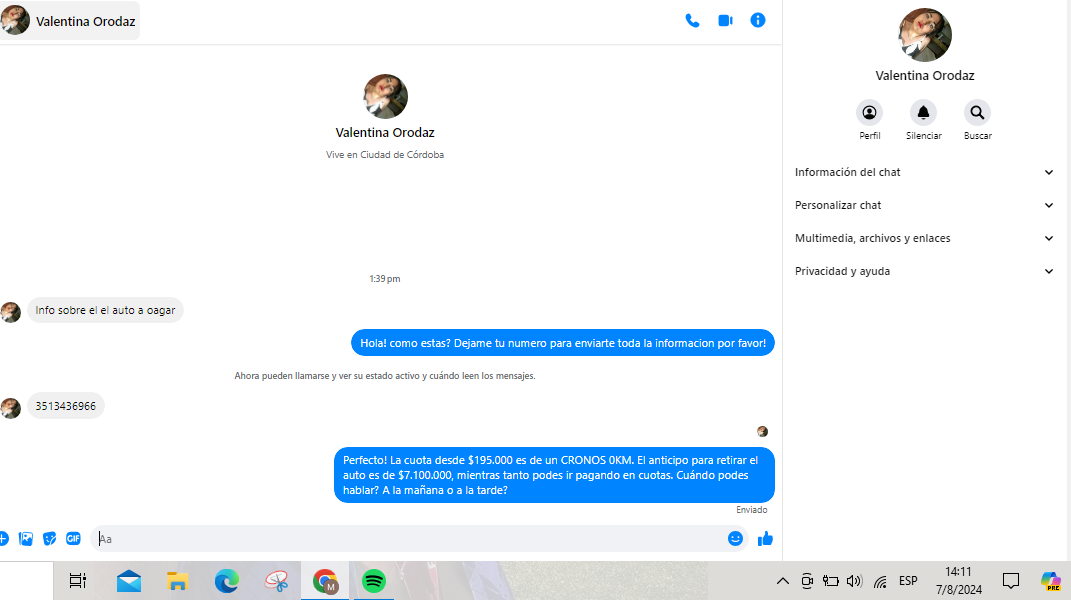Viewport: 1071px width, 600px height.
Task: Send a thumbs-up like
Action: point(765,538)
